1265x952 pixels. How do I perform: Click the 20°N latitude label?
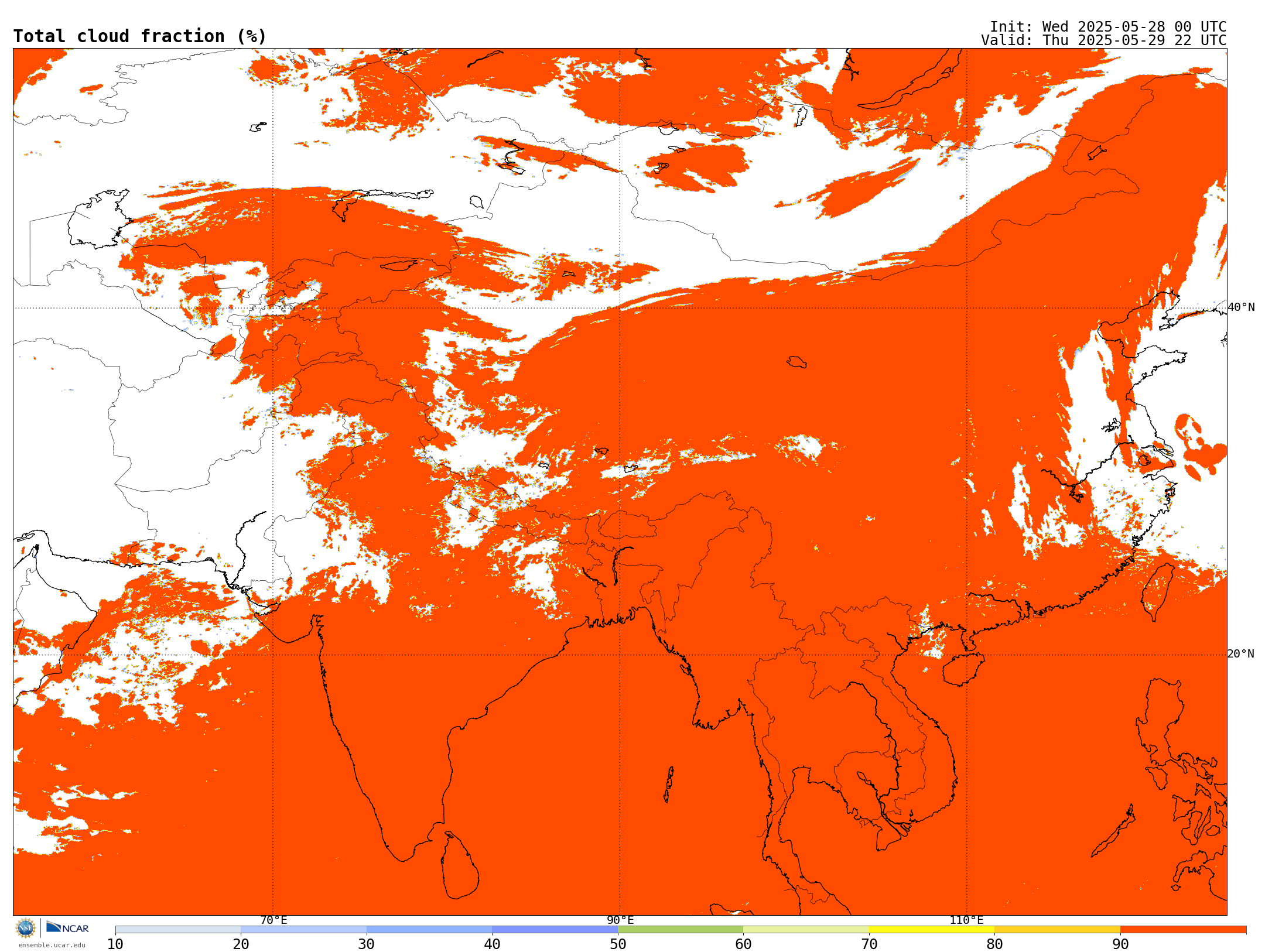tap(1241, 654)
